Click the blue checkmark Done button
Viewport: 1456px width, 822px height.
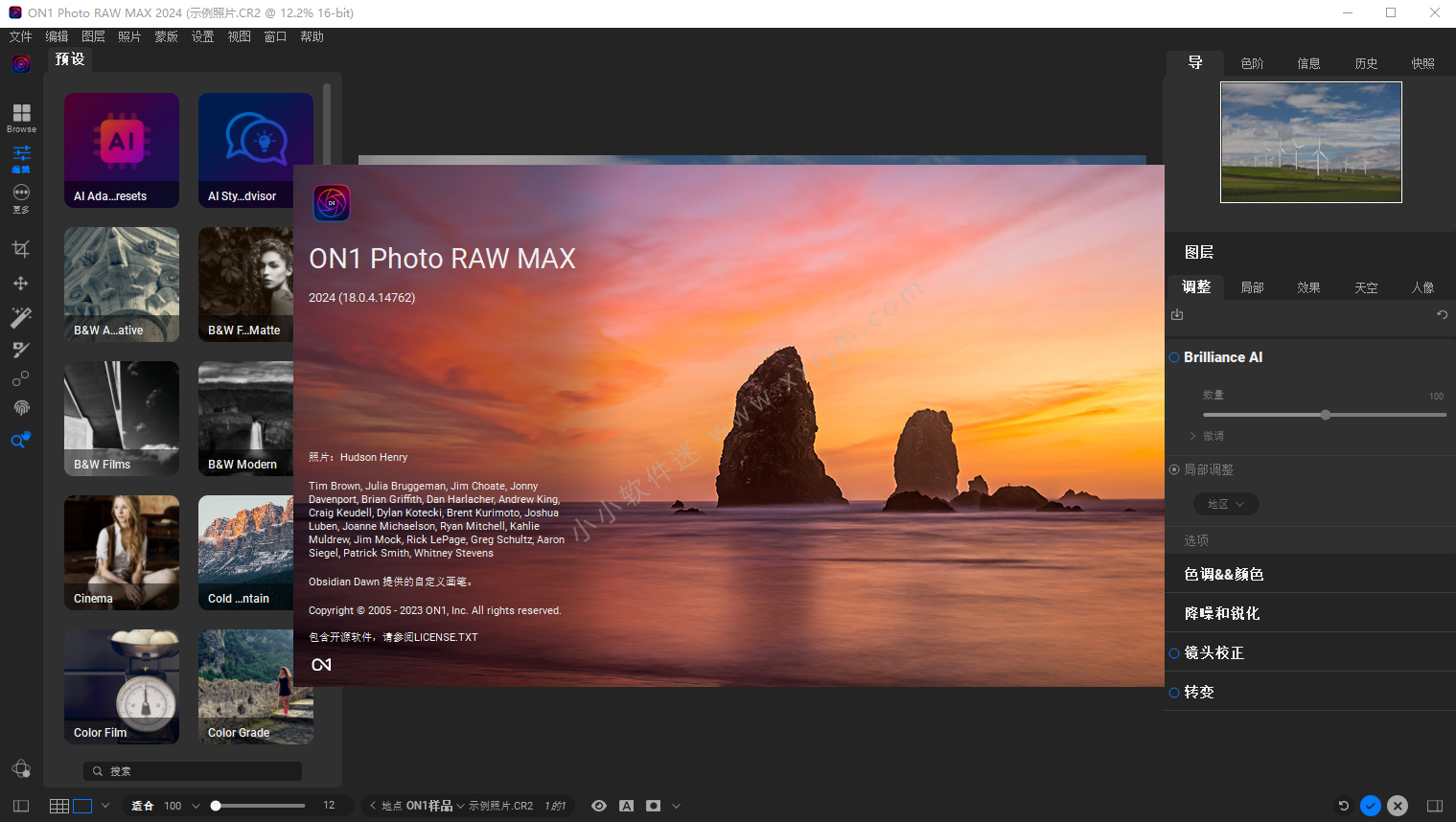(1371, 806)
